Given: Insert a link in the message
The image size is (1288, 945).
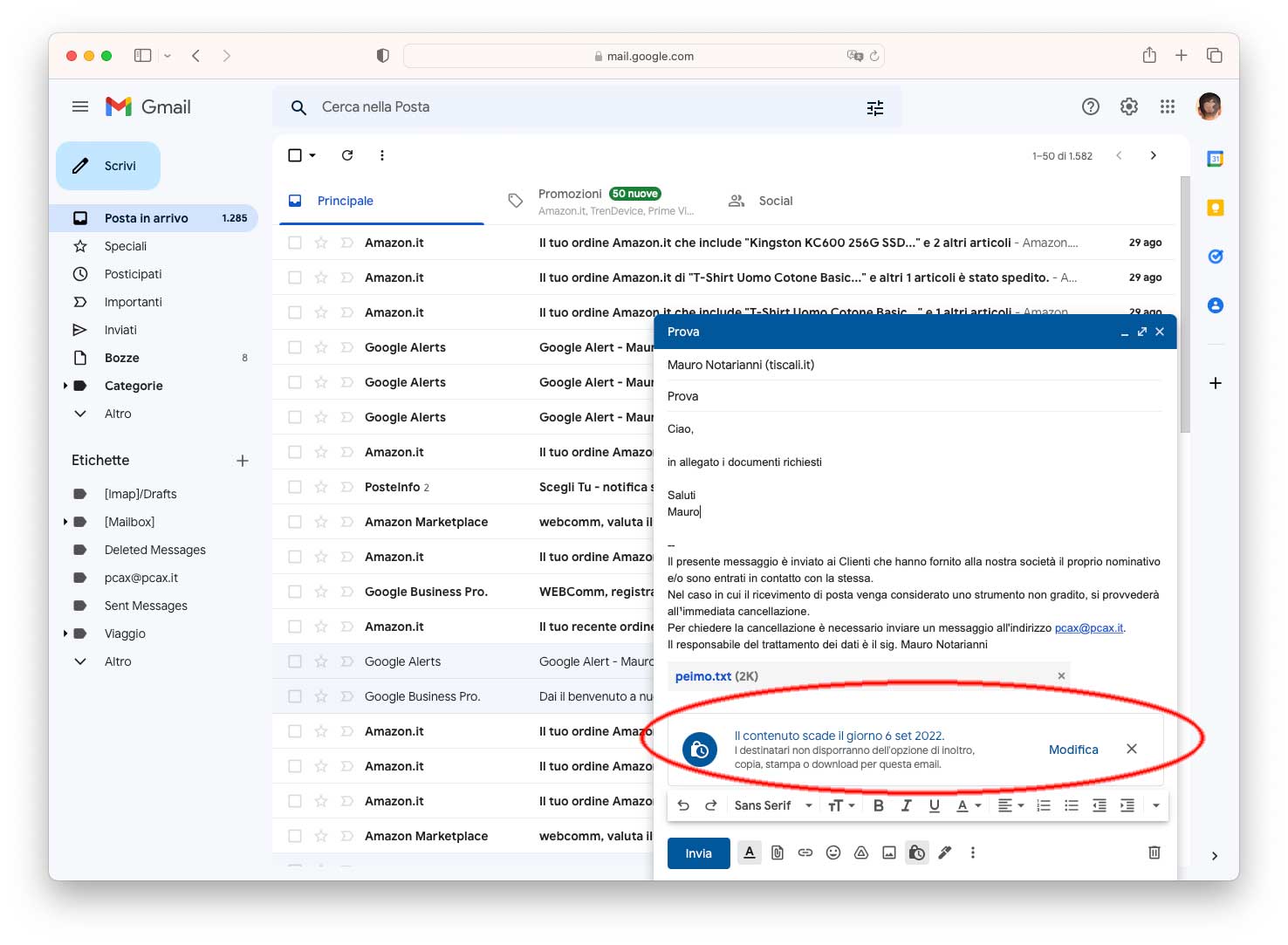Looking at the screenshot, I should (805, 853).
